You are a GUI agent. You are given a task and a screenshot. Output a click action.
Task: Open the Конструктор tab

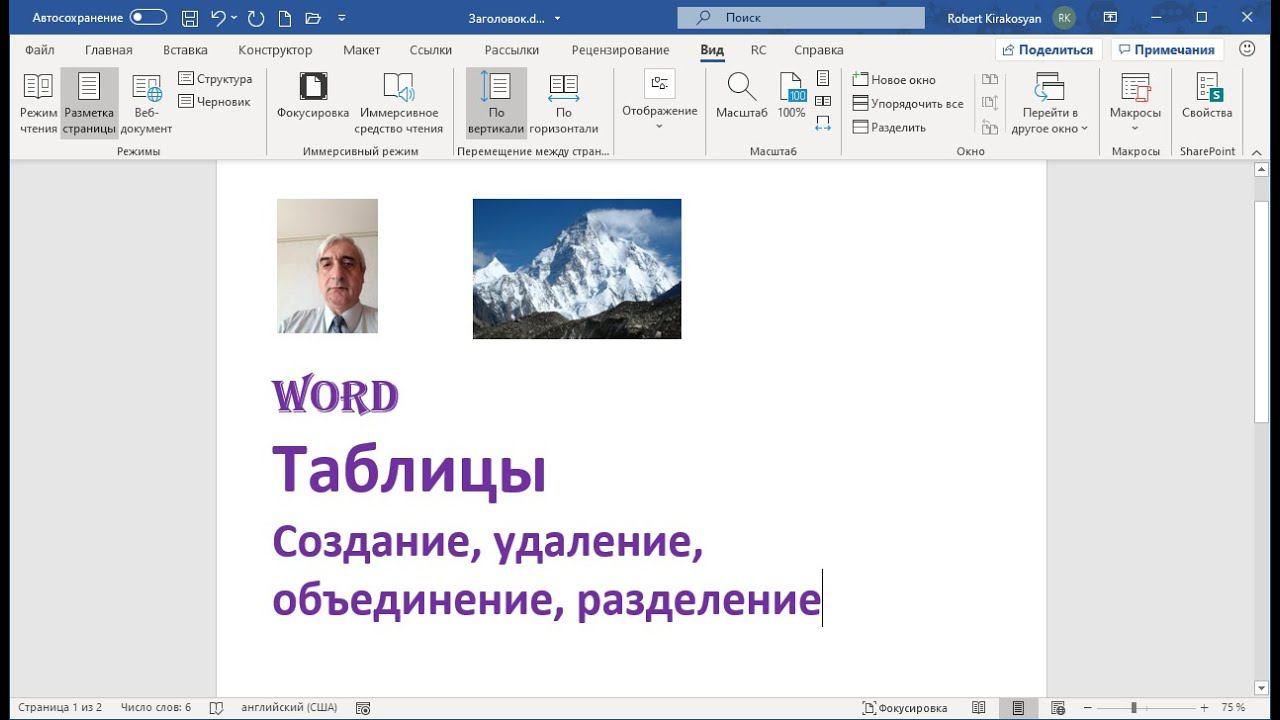tap(275, 50)
